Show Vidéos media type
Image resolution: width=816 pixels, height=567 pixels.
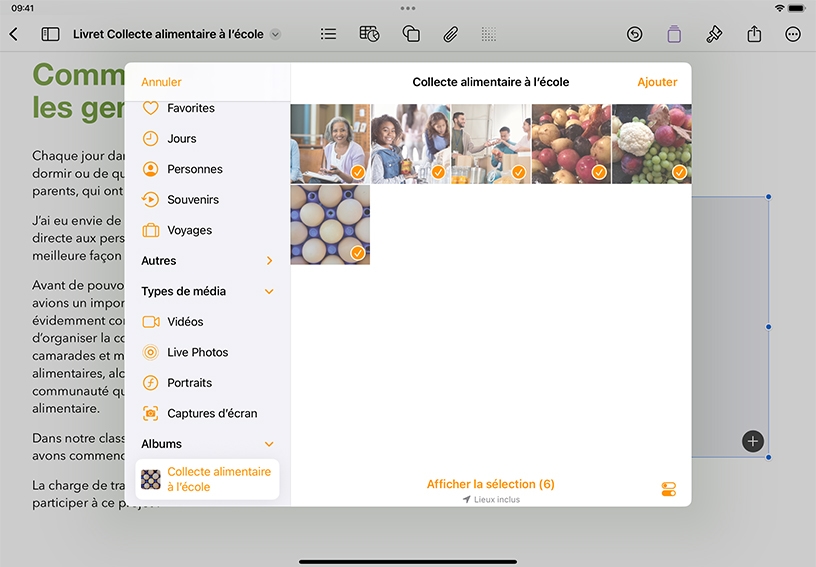pos(207,321)
